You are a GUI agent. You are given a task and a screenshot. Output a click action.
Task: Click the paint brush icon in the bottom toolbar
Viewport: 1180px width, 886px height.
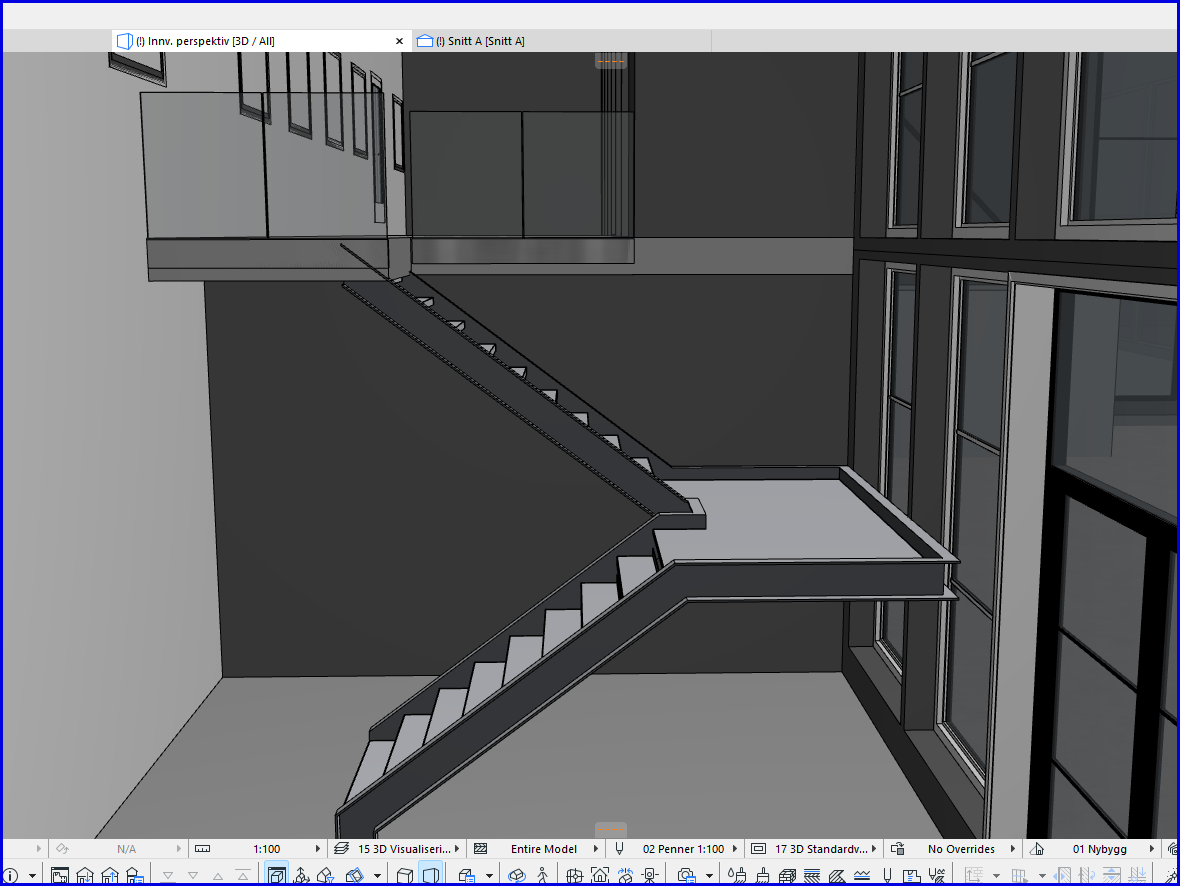tap(762, 876)
